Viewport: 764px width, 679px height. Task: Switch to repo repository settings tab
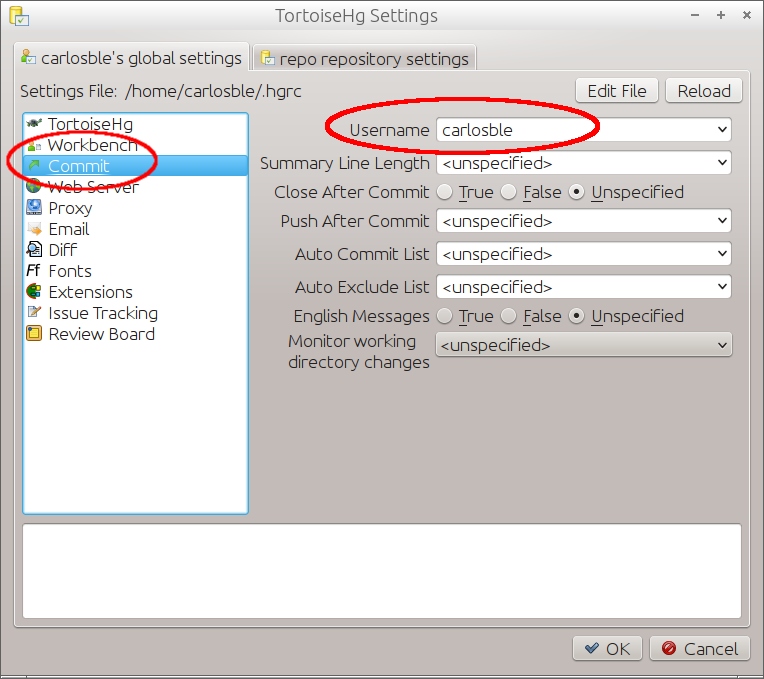coord(364,59)
